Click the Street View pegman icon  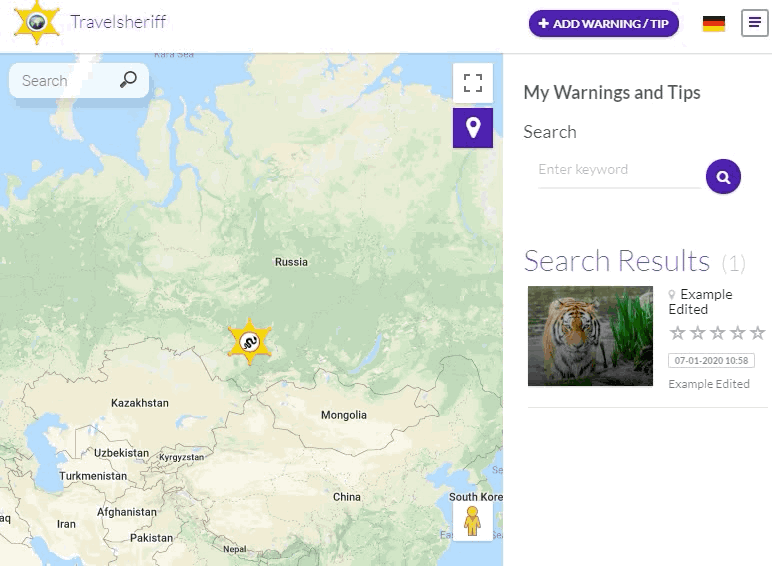coord(472,521)
